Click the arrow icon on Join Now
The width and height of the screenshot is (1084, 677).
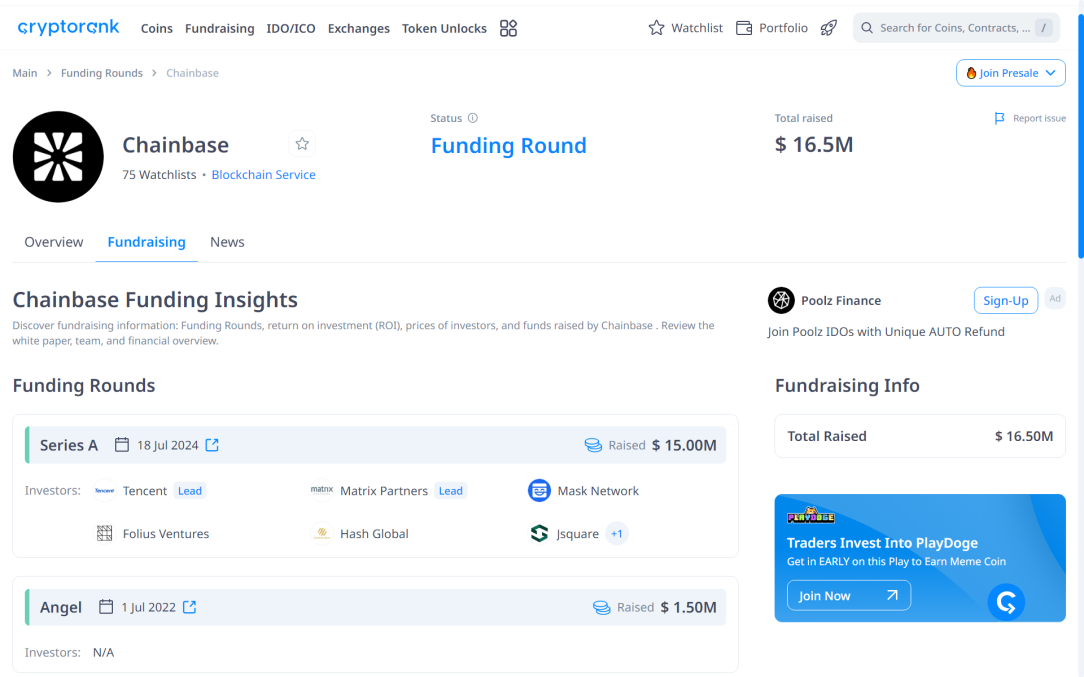pyautogui.click(x=893, y=595)
